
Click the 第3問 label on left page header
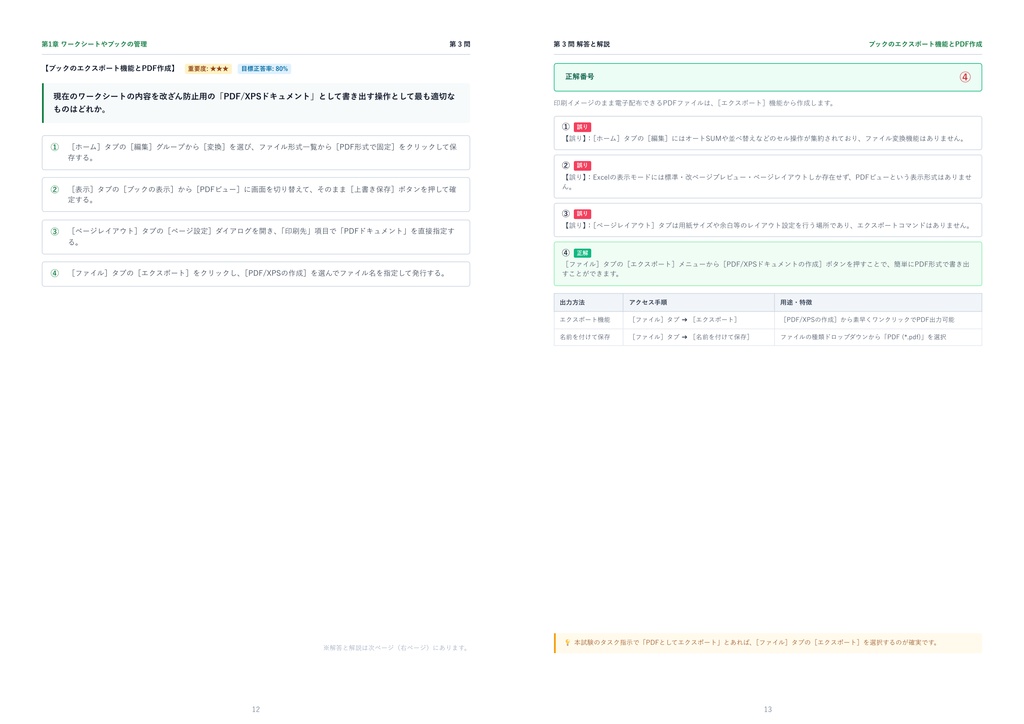coord(460,44)
